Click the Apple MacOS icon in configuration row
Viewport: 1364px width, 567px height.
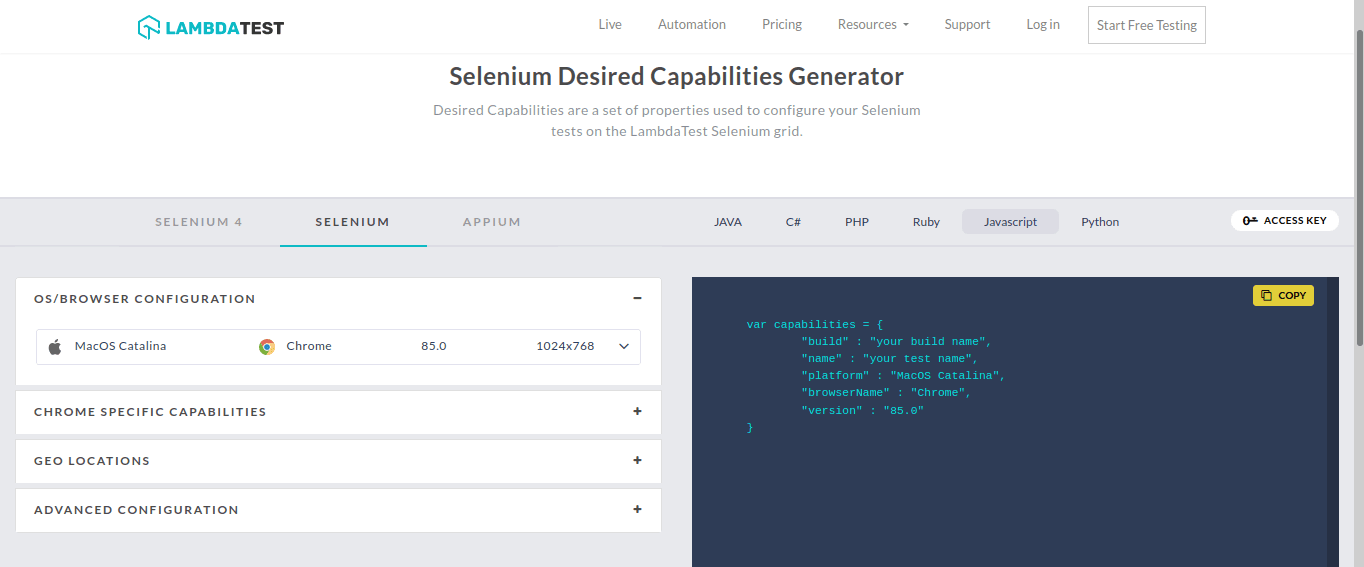point(55,347)
